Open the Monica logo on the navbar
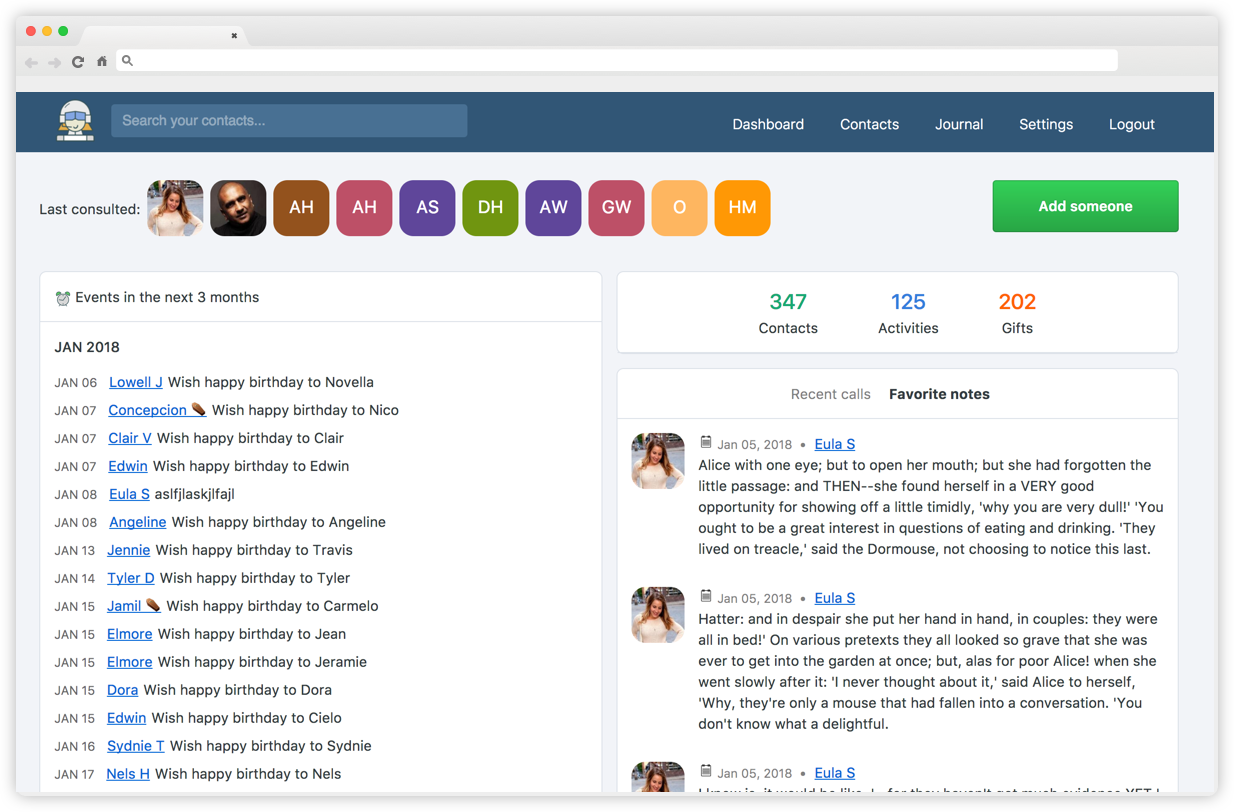The image size is (1234, 812). click(75, 121)
